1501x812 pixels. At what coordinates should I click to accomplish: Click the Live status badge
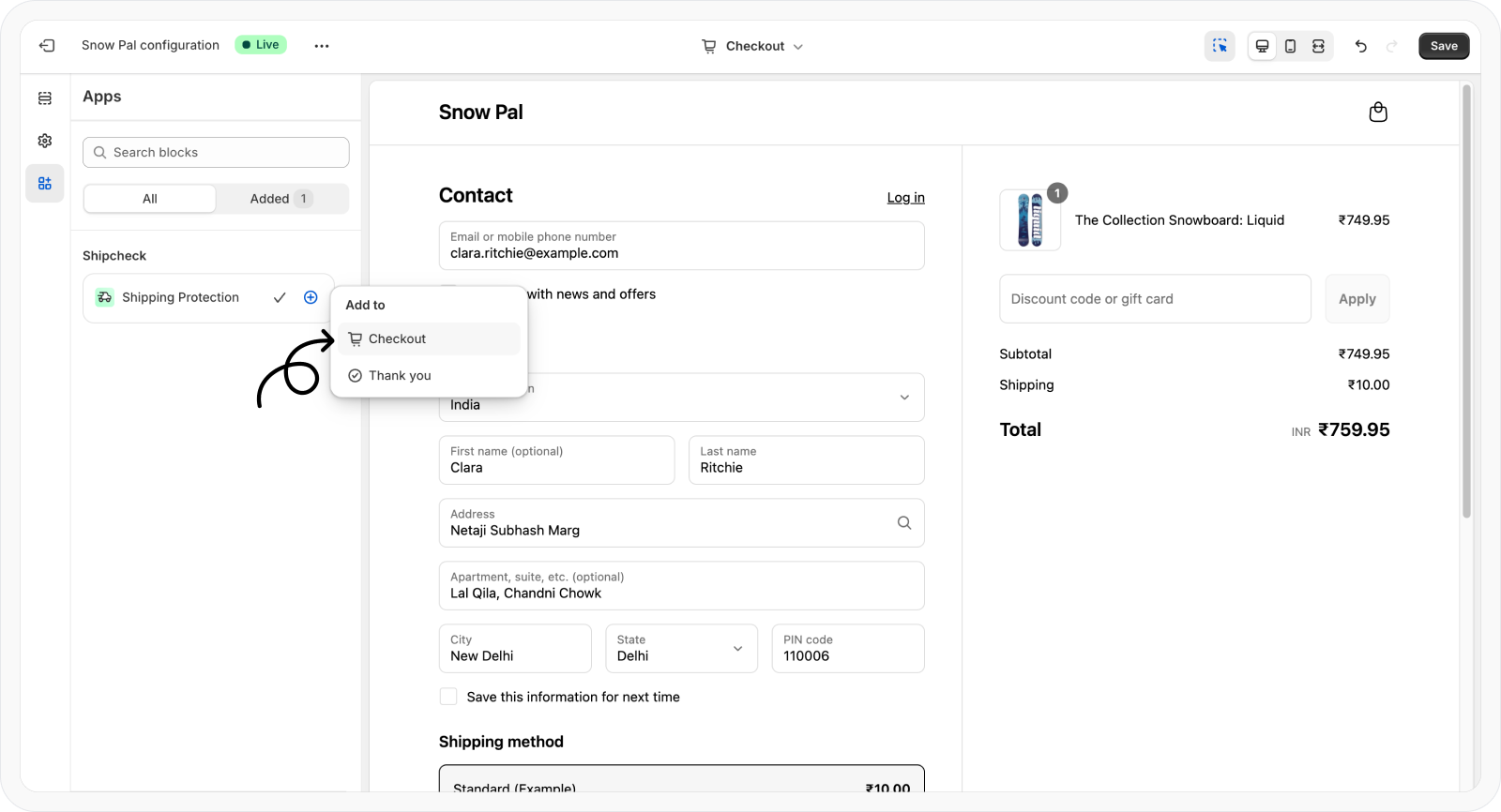tap(261, 45)
